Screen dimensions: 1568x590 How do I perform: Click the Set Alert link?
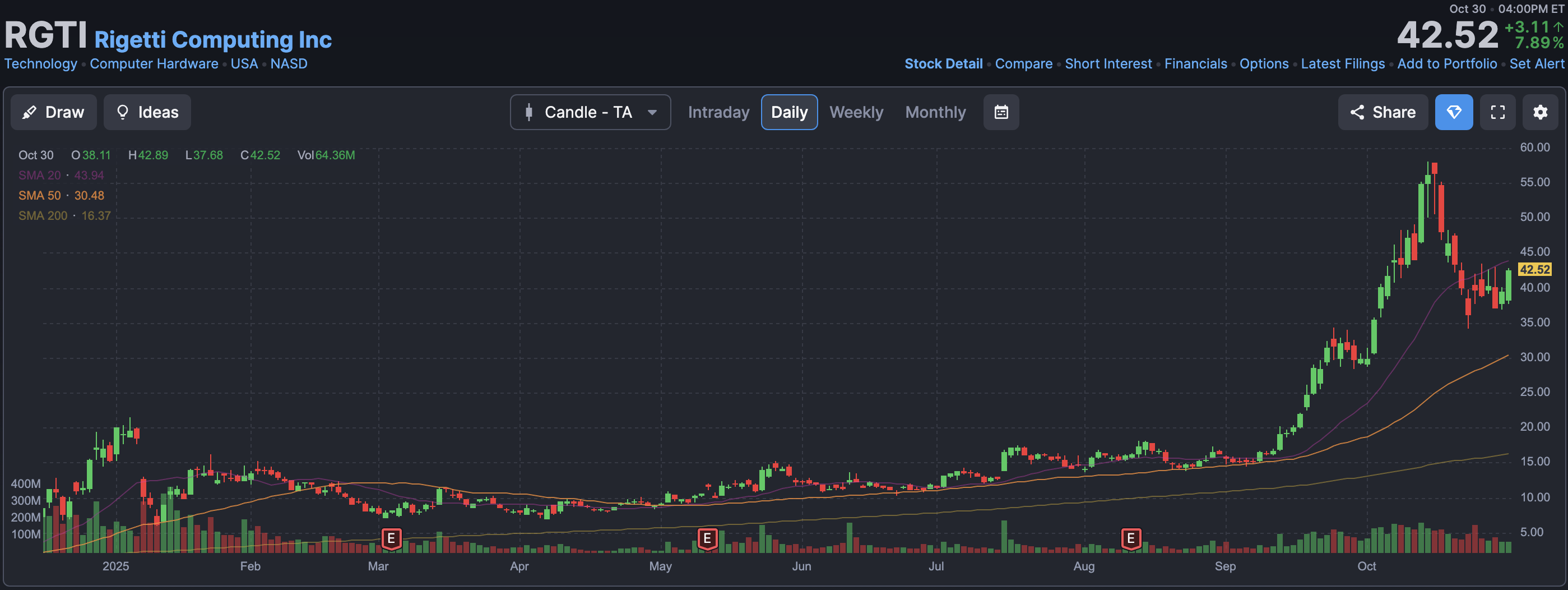click(1537, 63)
